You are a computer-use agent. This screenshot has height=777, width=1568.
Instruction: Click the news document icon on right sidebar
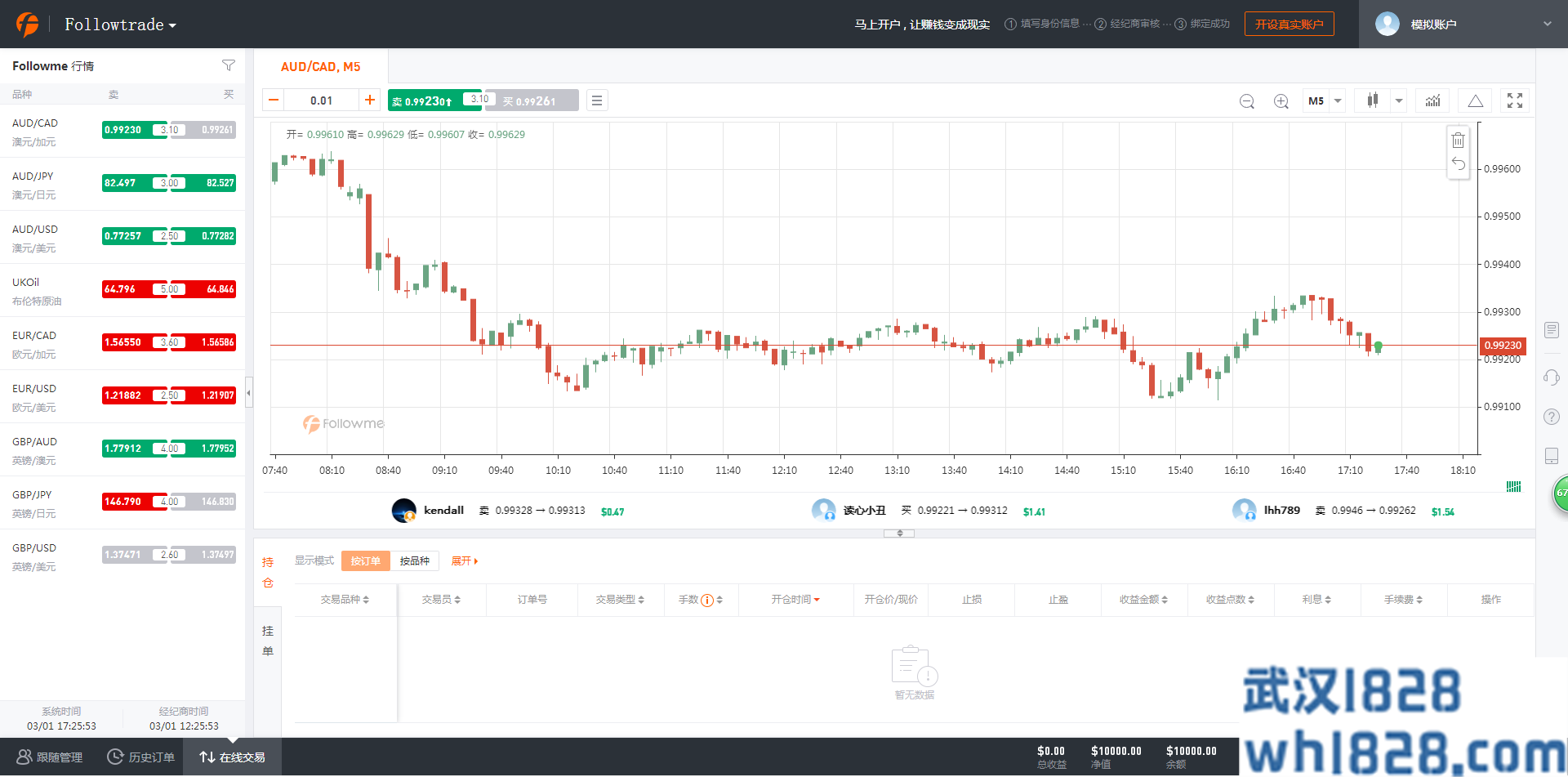pos(1552,330)
